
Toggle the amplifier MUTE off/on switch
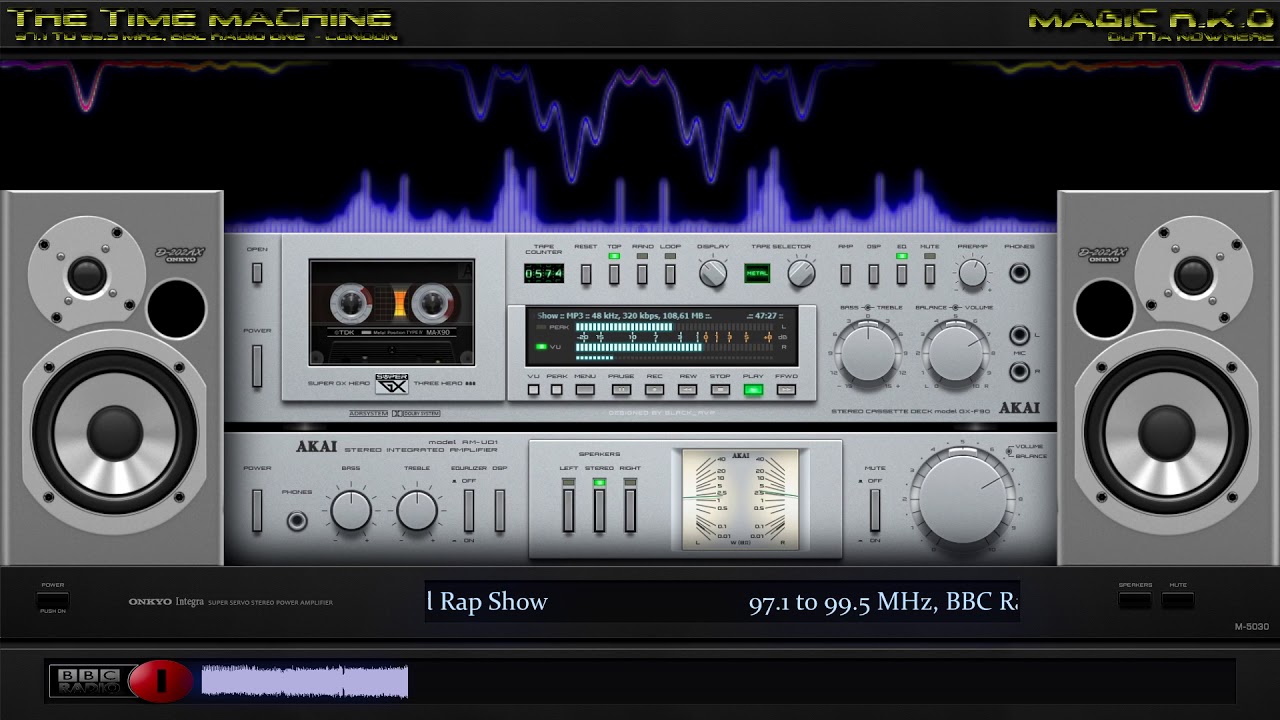point(875,510)
